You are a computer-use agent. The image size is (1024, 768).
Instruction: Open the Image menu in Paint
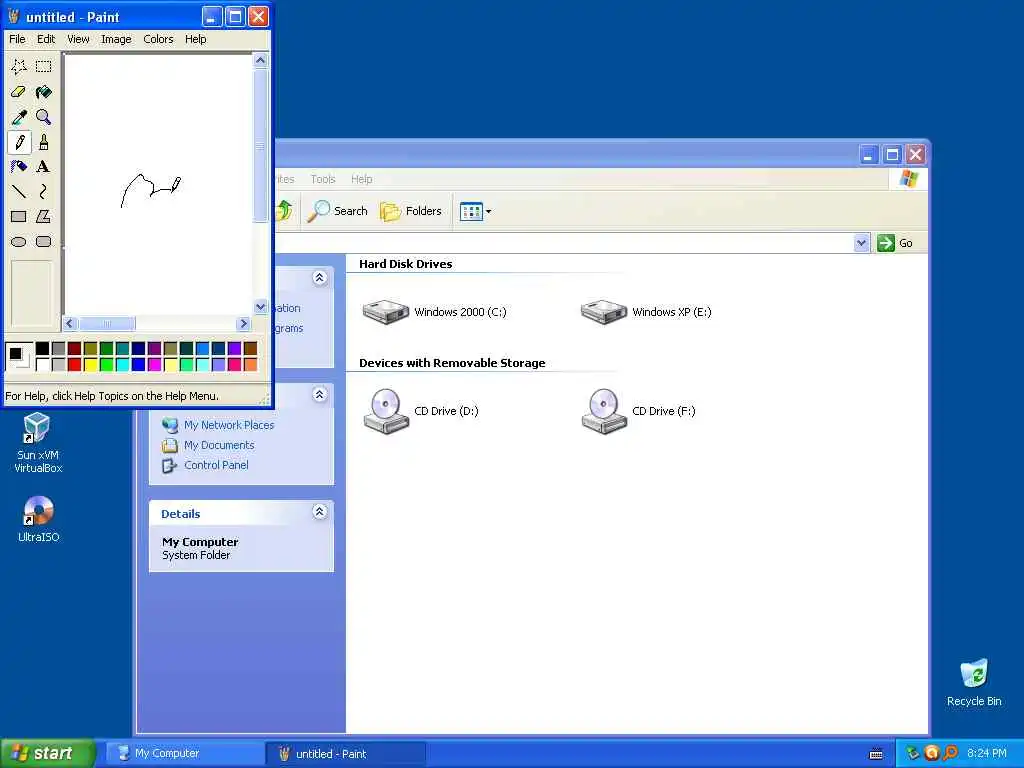[x=116, y=39]
